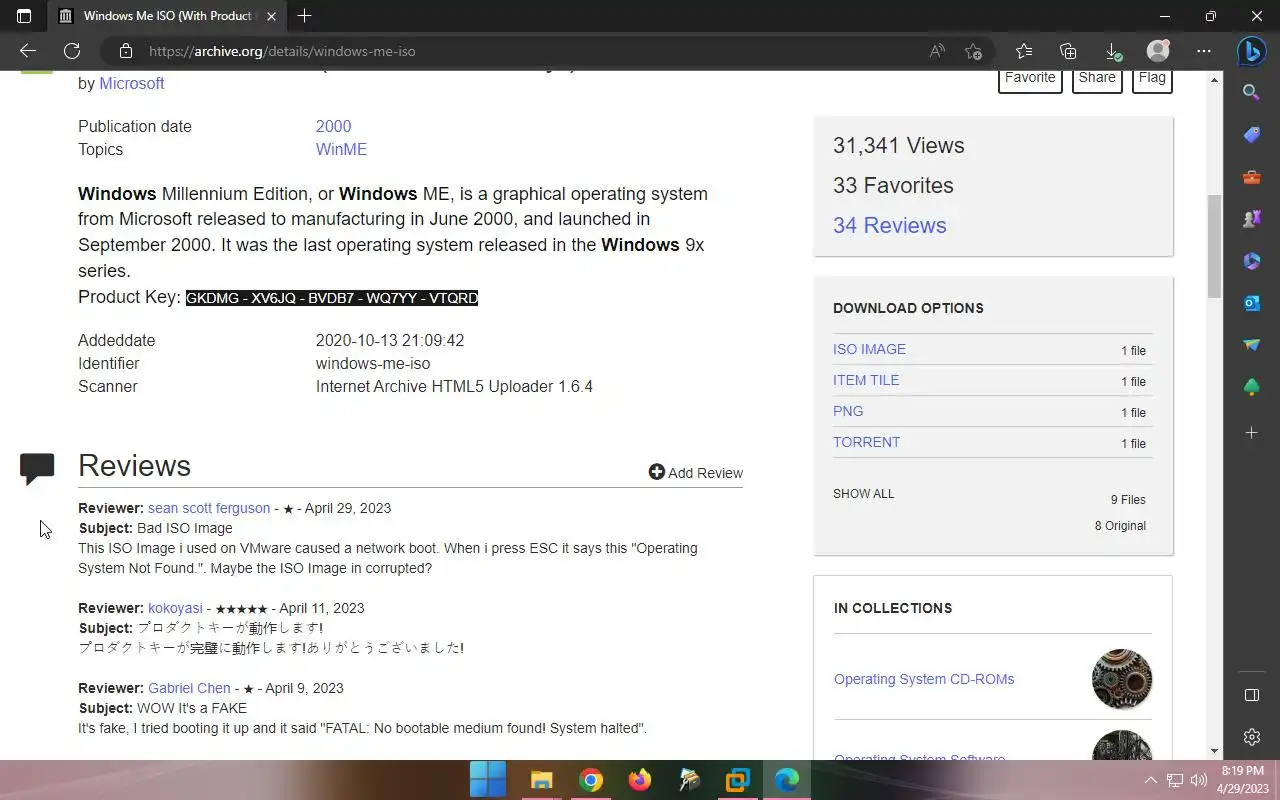Click scrollbar down arrow
Viewport: 1280px width, 800px height.
pyautogui.click(x=1215, y=750)
